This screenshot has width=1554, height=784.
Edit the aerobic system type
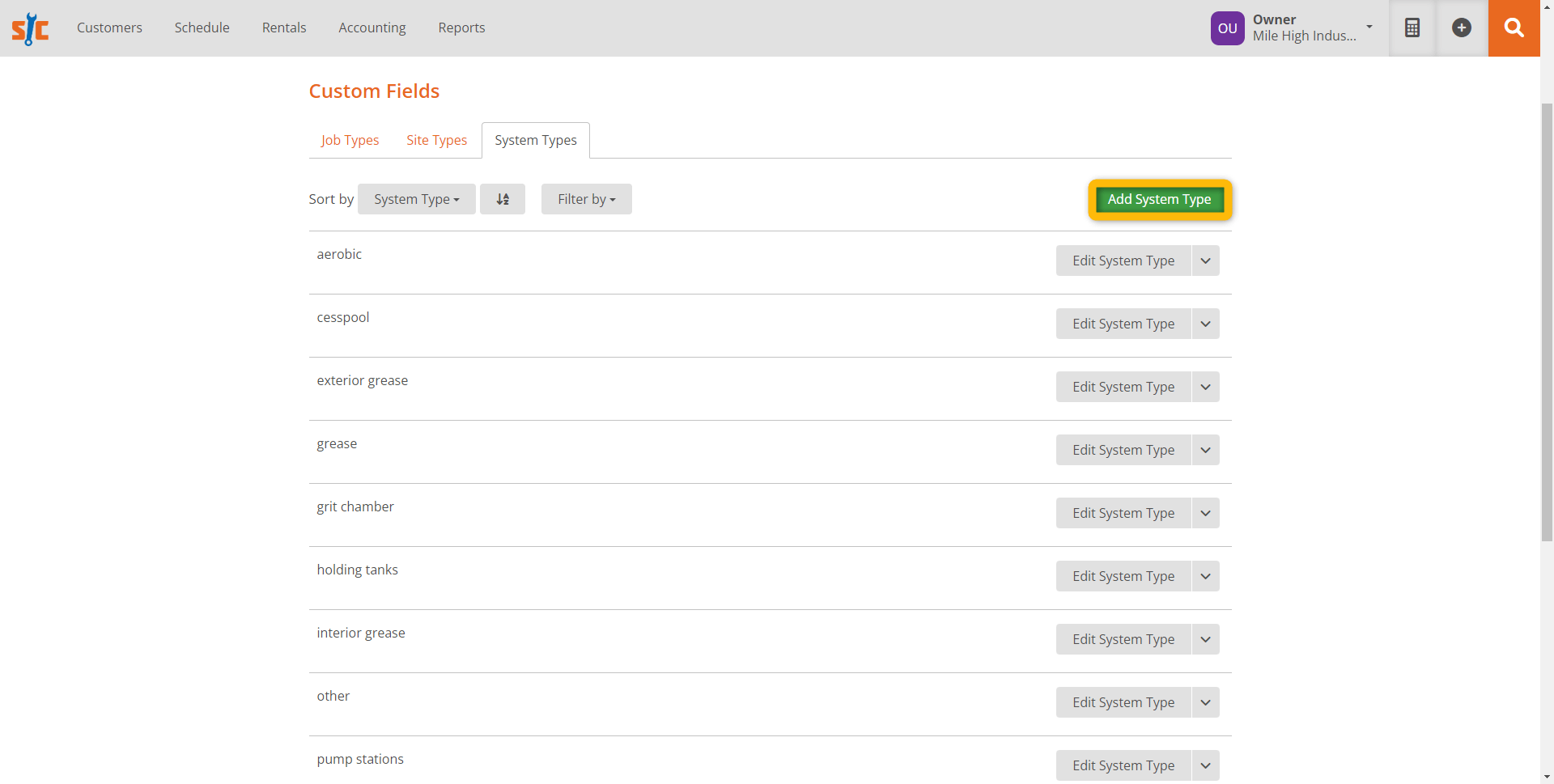1123,261
